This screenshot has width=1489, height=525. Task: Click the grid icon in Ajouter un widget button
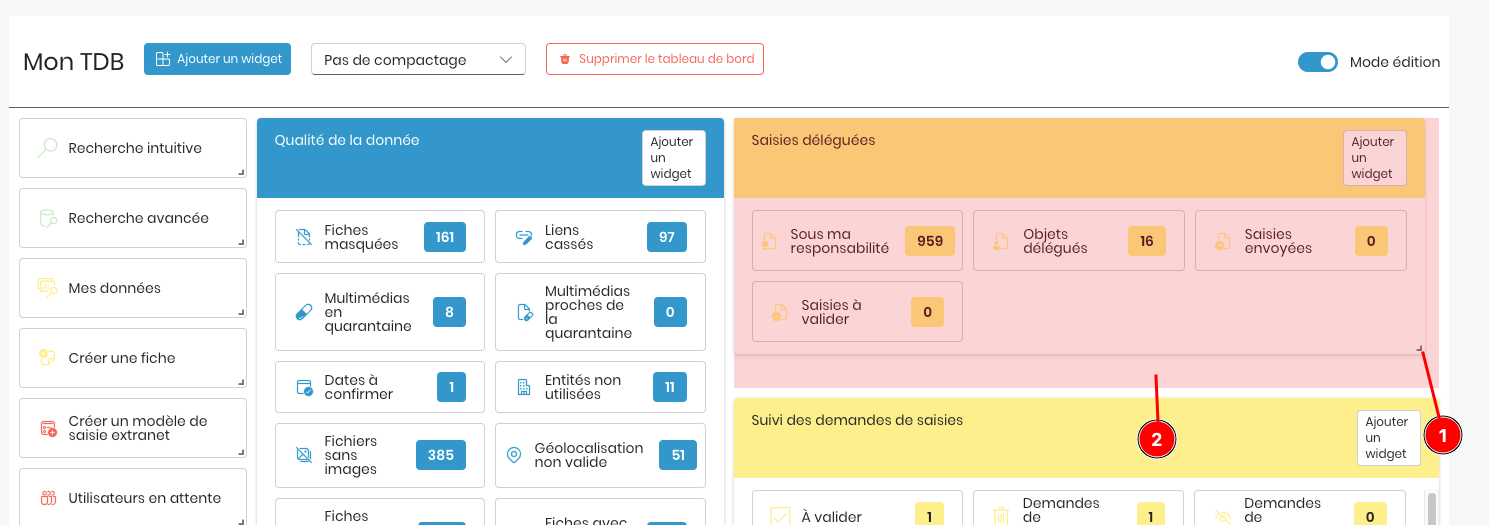point(163,59)
